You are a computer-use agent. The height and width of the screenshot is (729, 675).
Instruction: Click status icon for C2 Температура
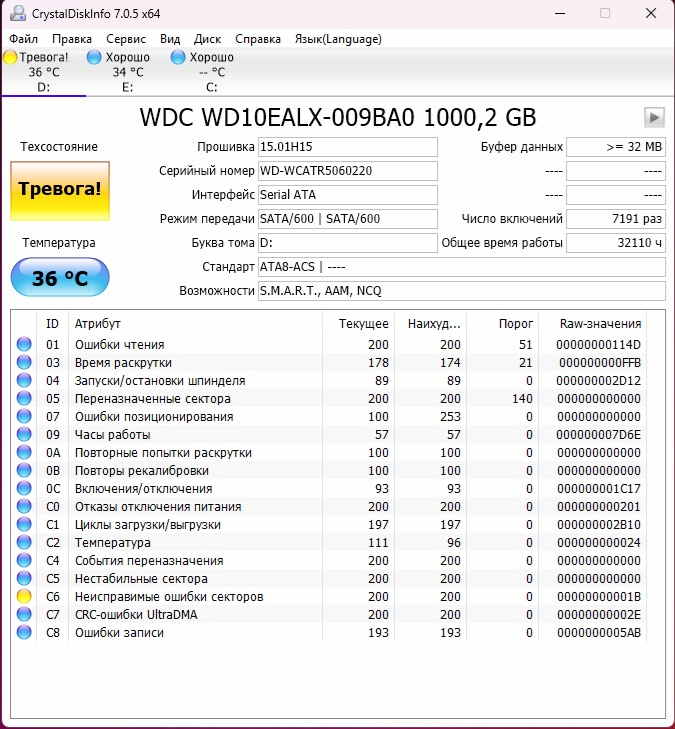click(24, 542)
